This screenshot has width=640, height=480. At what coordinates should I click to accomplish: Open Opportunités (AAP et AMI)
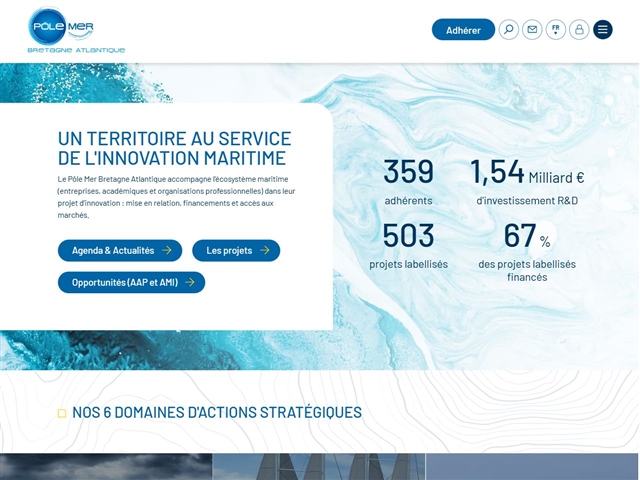[x=131, y=282]
